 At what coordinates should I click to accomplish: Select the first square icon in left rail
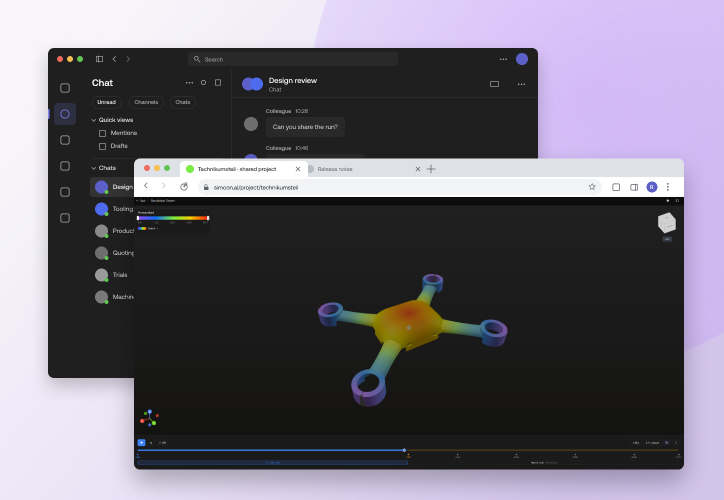tap(65, 88)
